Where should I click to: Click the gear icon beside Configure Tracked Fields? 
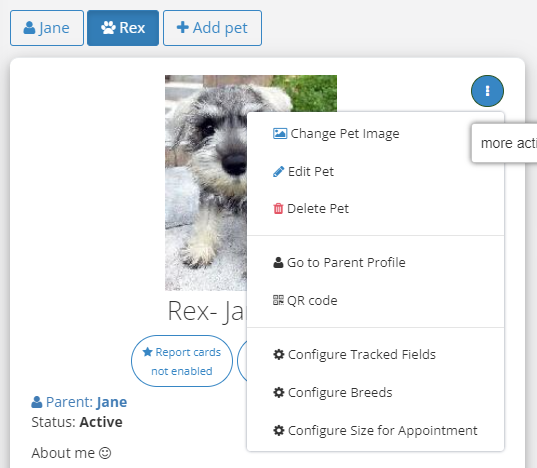pos(278,354)
